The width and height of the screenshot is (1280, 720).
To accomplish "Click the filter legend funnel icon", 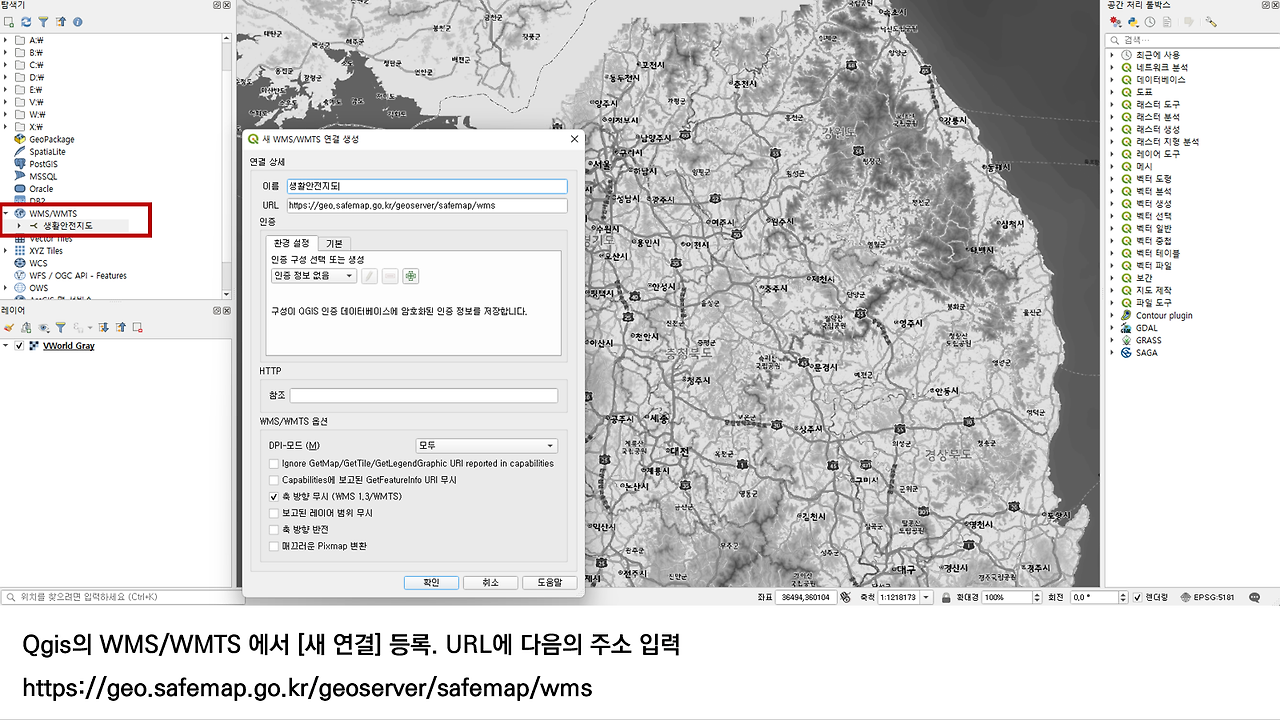I will pyautogui.click(x=60, y=327).
